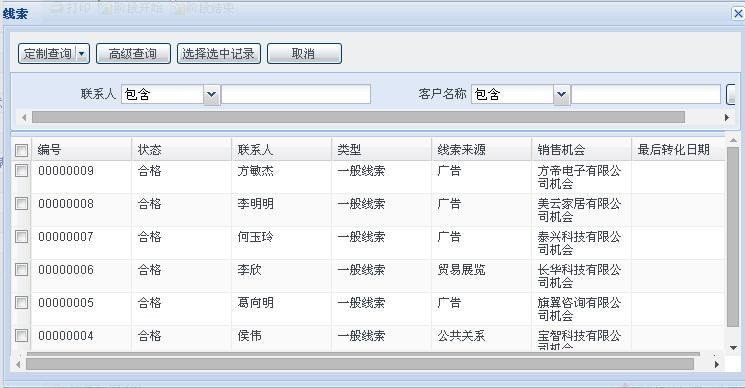The image size is (745, 388).
Task: Click the bottom horizontal scrollbar thumb
Action: (x=360, y=364)
